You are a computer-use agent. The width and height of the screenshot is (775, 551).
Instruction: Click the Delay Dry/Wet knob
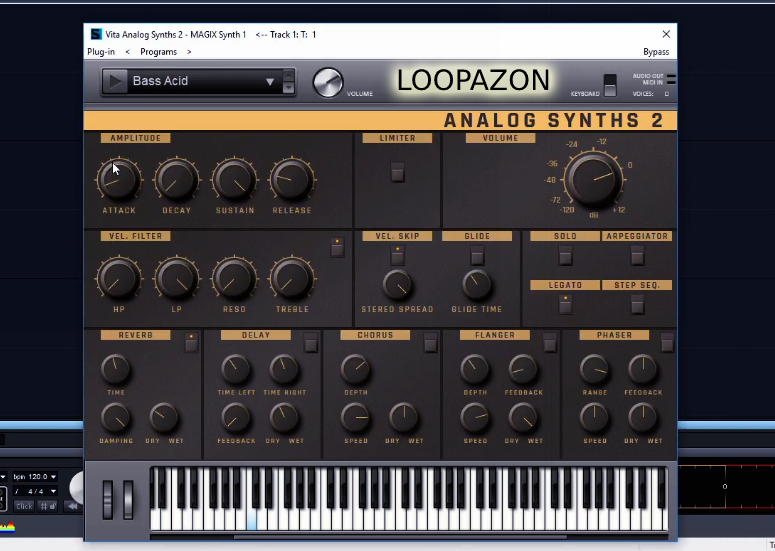pos(284,418)
